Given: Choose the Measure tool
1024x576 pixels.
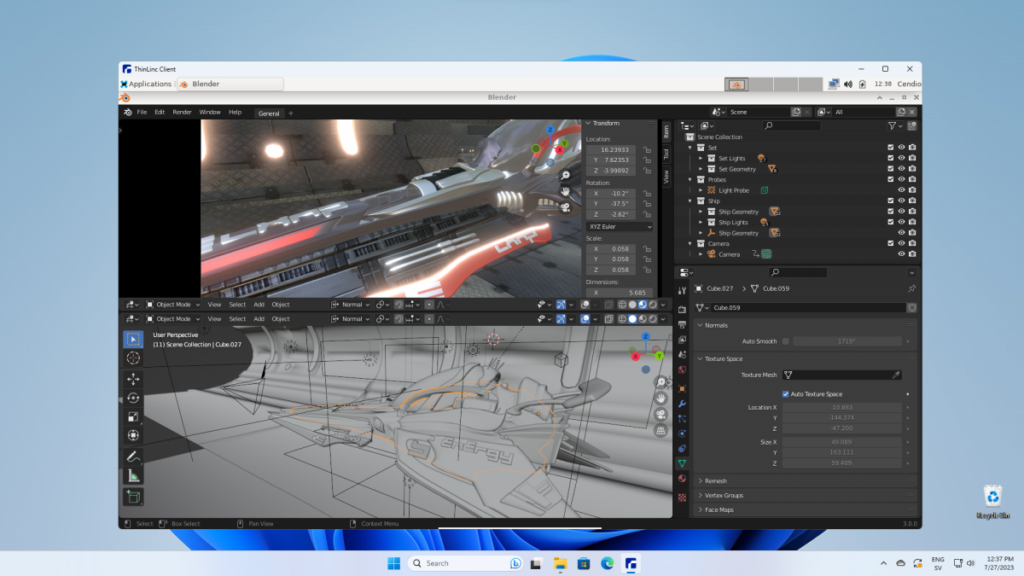Looking at the screenshot, I should point(133,475).
